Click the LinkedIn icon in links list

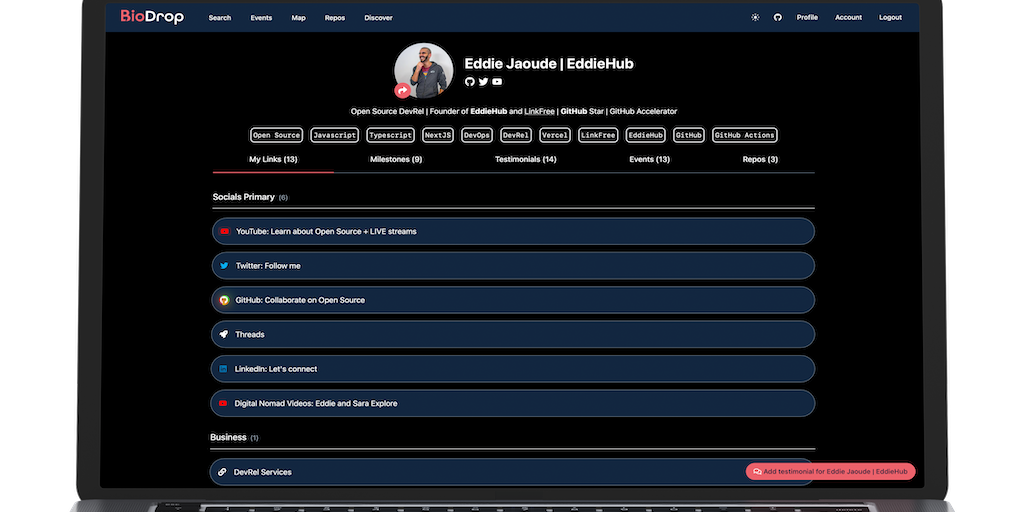224,369
